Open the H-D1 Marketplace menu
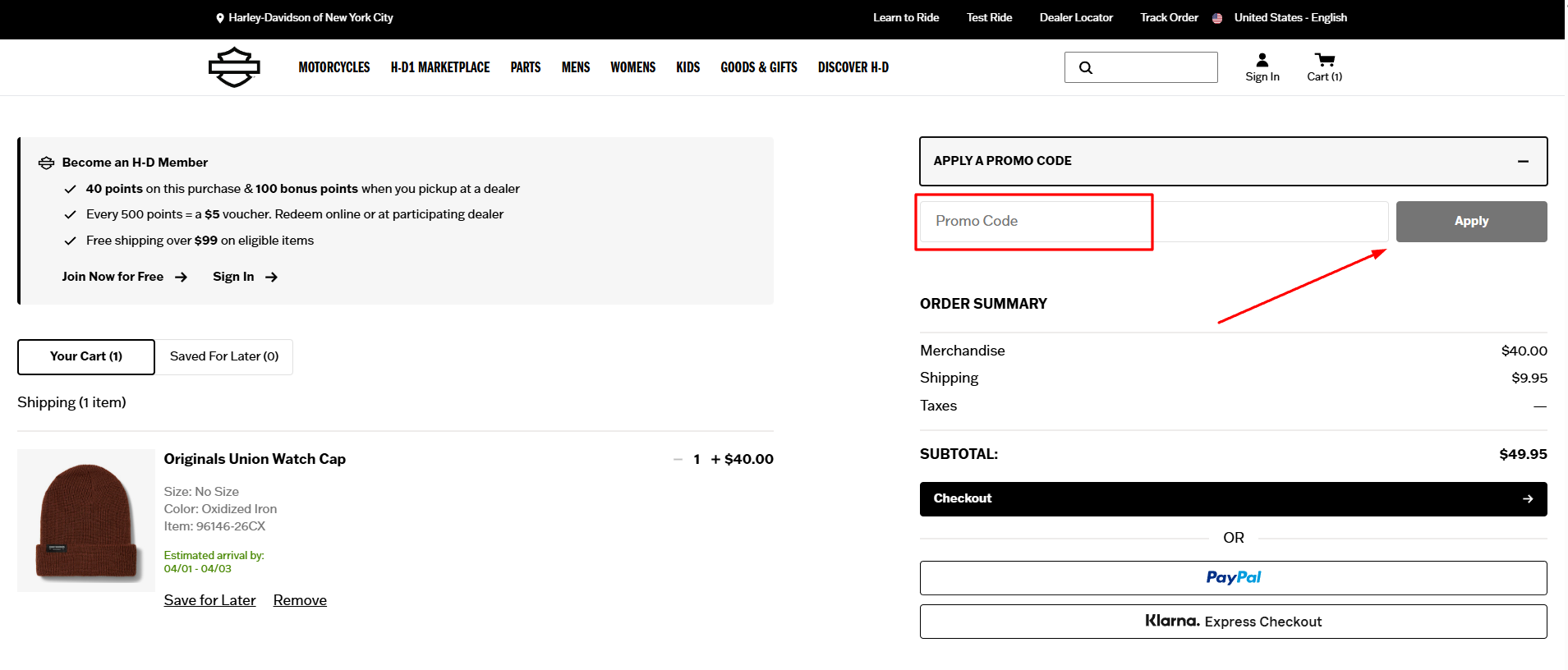 pos(440,67)
